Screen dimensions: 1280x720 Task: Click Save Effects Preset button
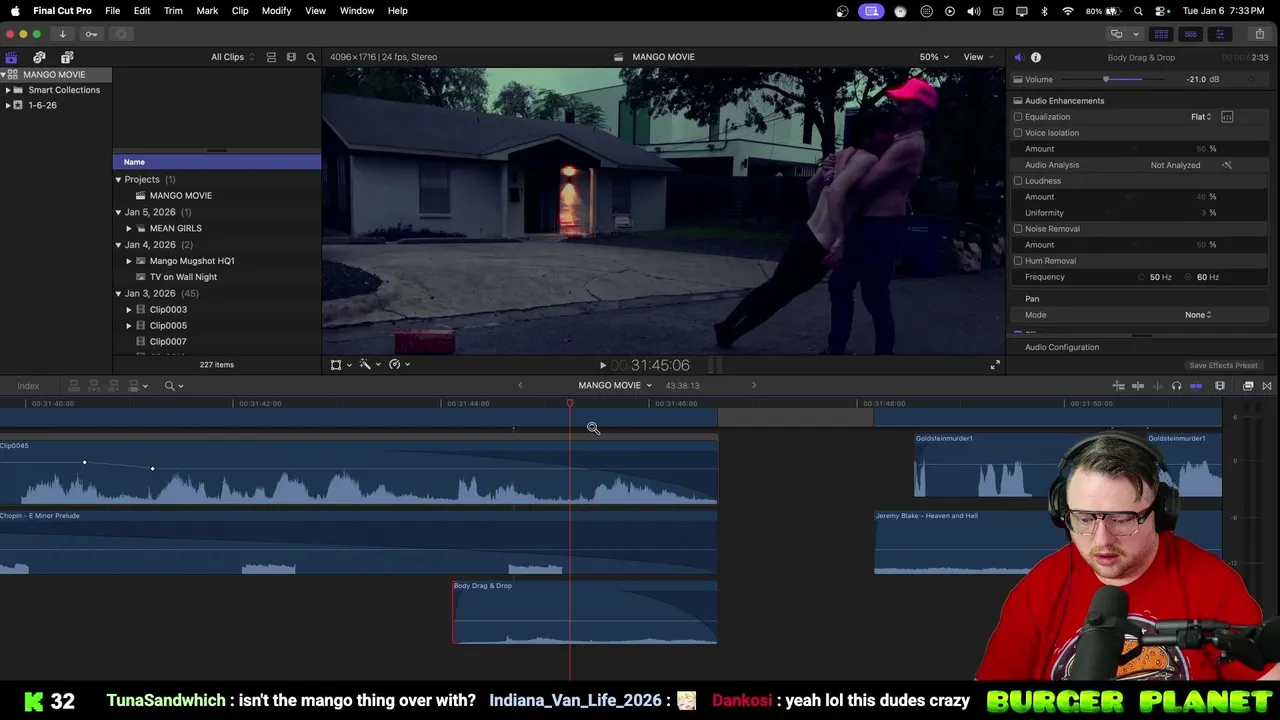point(1223,365)
